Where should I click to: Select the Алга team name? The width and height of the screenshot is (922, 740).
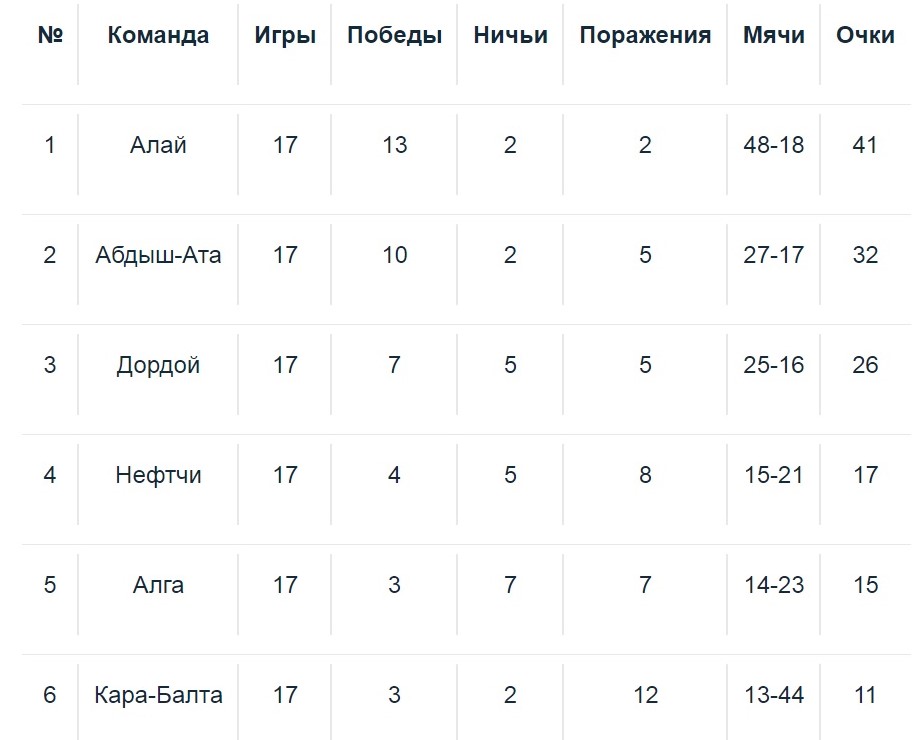(x=158, y=585)
